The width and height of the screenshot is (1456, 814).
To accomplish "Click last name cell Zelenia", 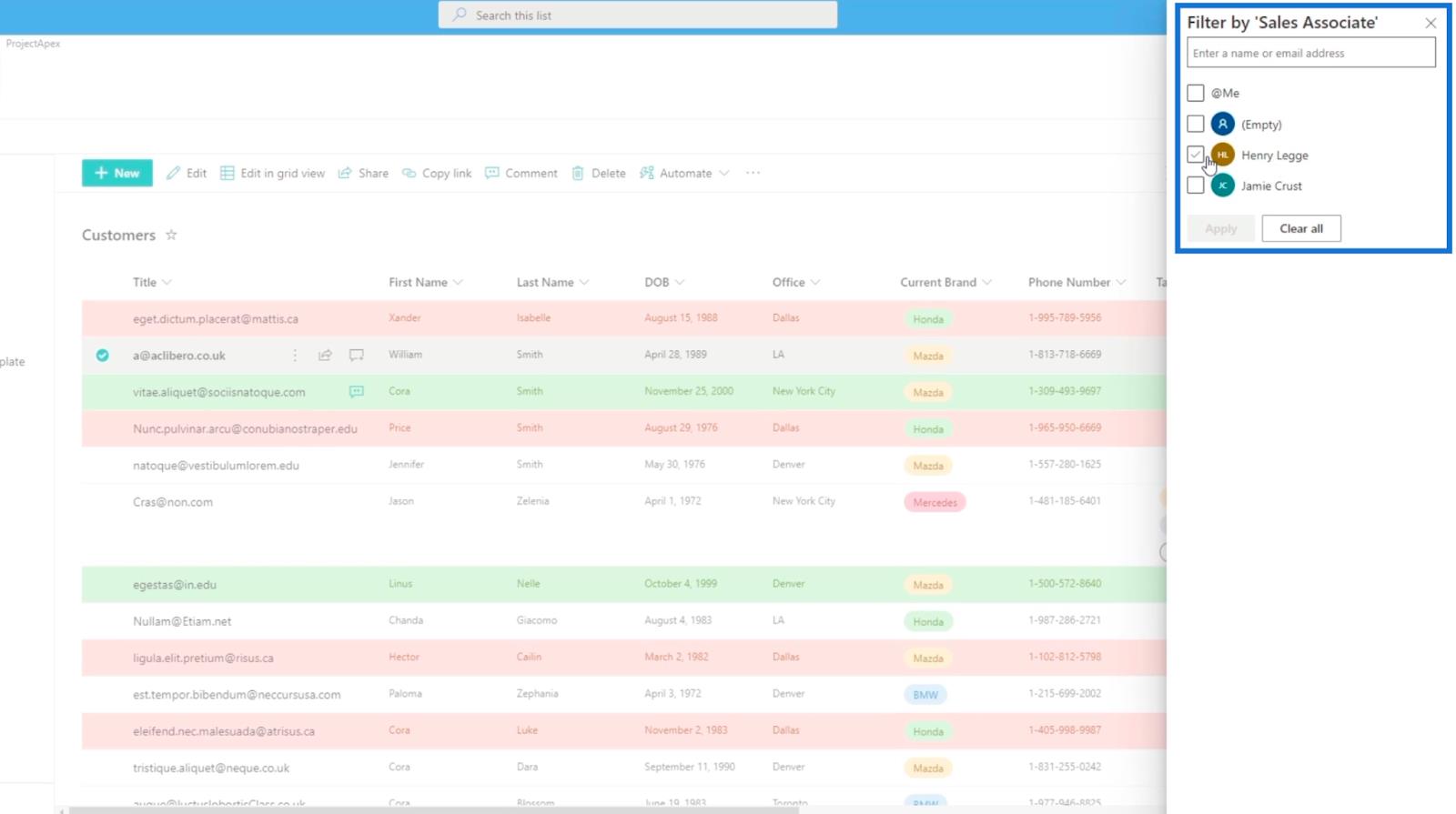I will (532, 501).
